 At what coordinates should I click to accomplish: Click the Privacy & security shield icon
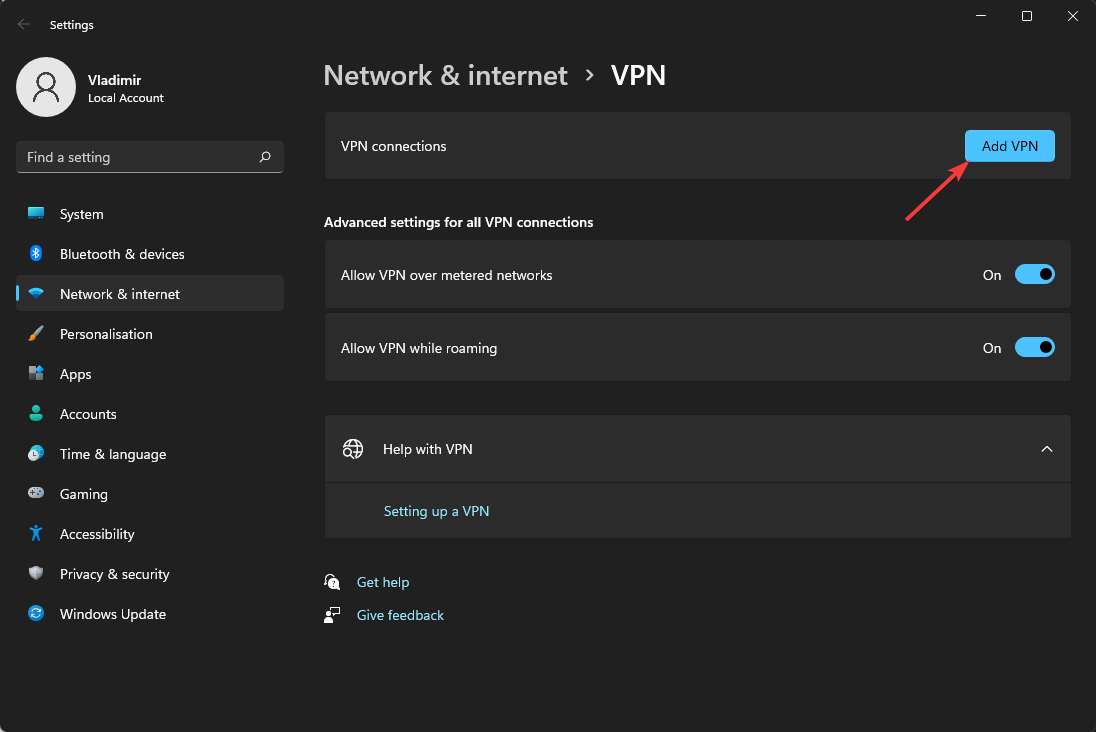click(x=36, y=574)
